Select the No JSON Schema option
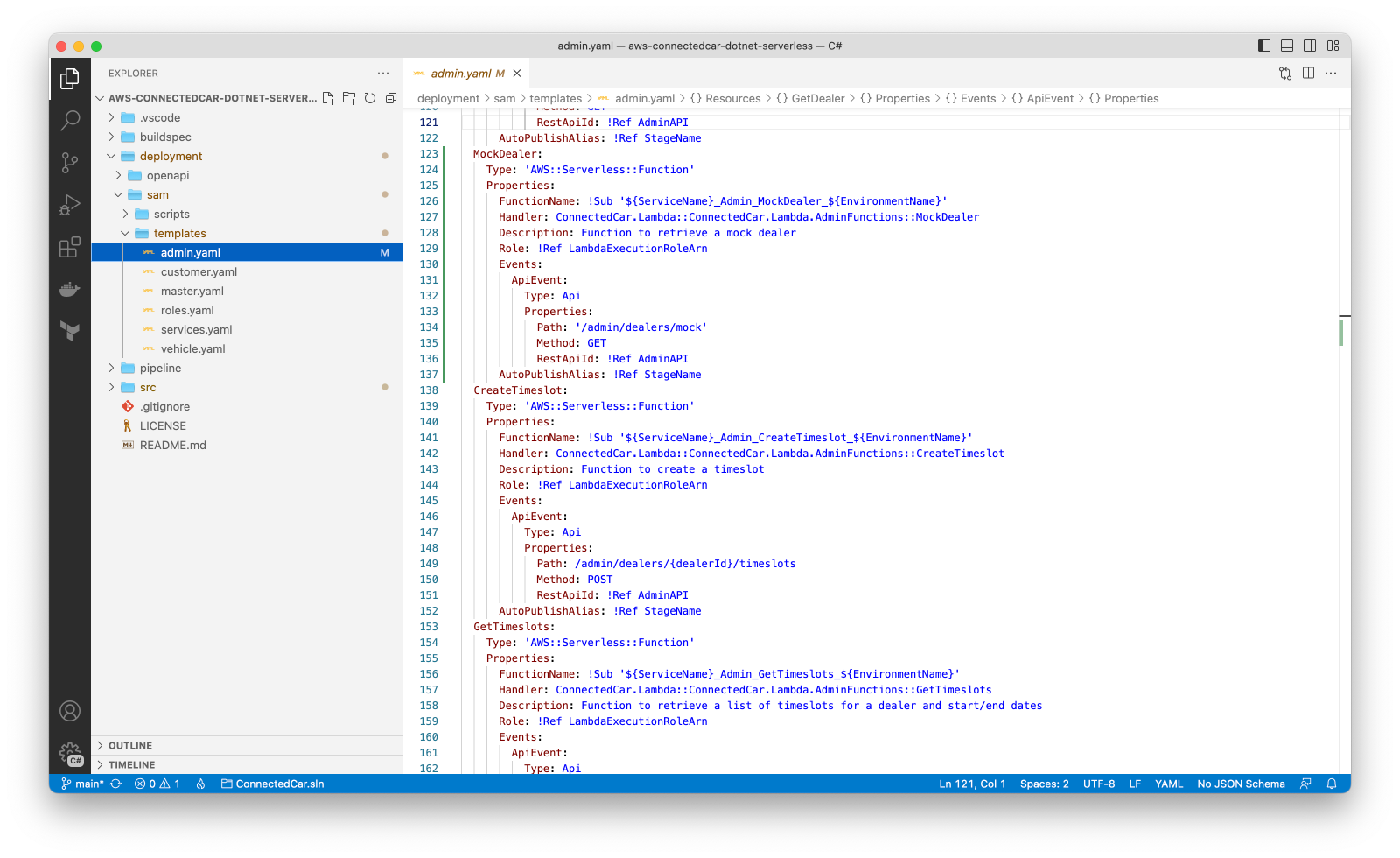The width and height of the screenshot is (1400, 858). pos(1241,784)
